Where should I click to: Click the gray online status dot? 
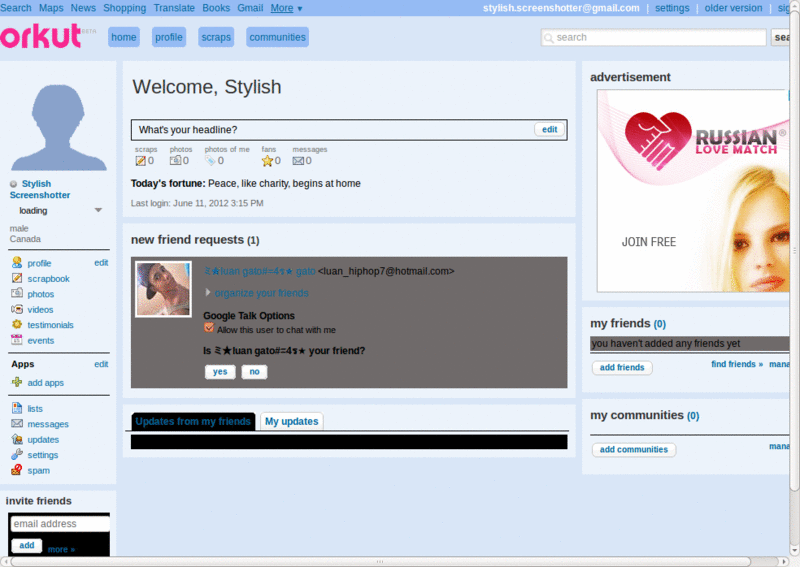point(13,184)
